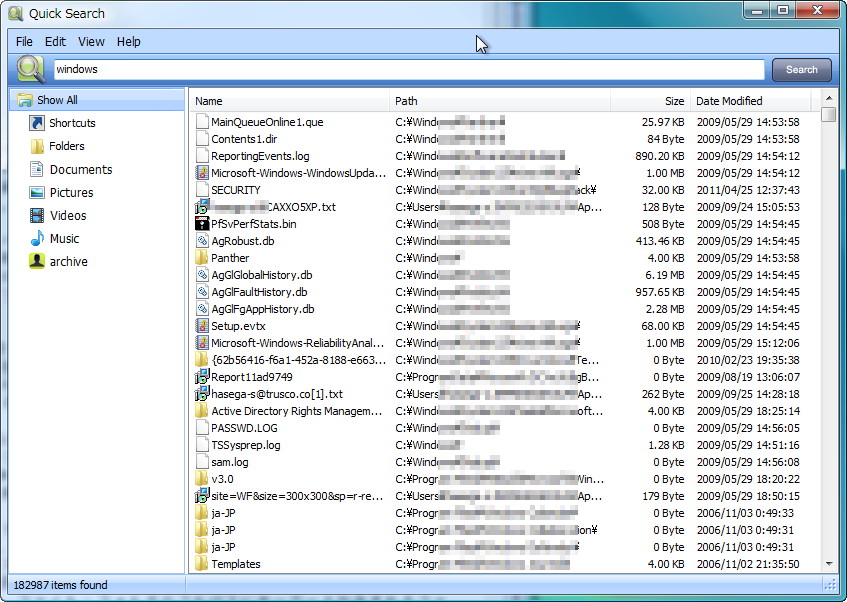Click the 2006/11/02 21:35:50 date cell

tap(748, 564)
